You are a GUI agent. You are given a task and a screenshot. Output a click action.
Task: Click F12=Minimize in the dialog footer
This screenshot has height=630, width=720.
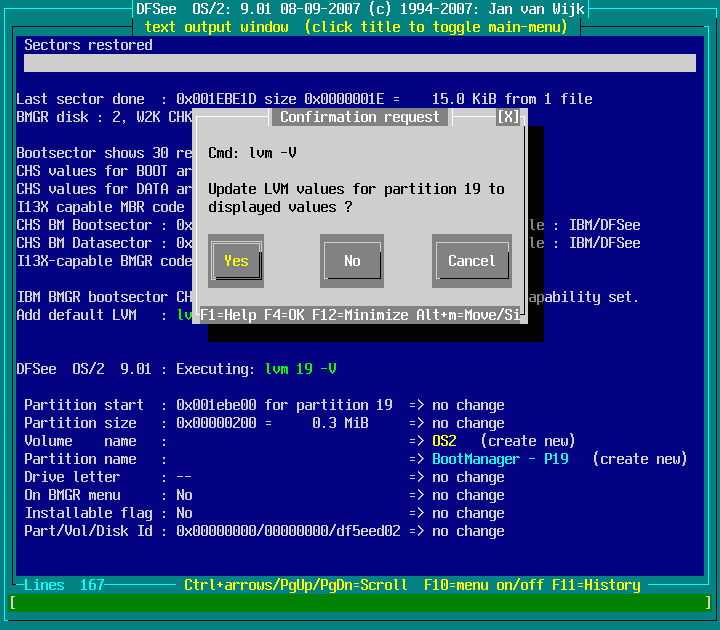[x=364, y=315]
